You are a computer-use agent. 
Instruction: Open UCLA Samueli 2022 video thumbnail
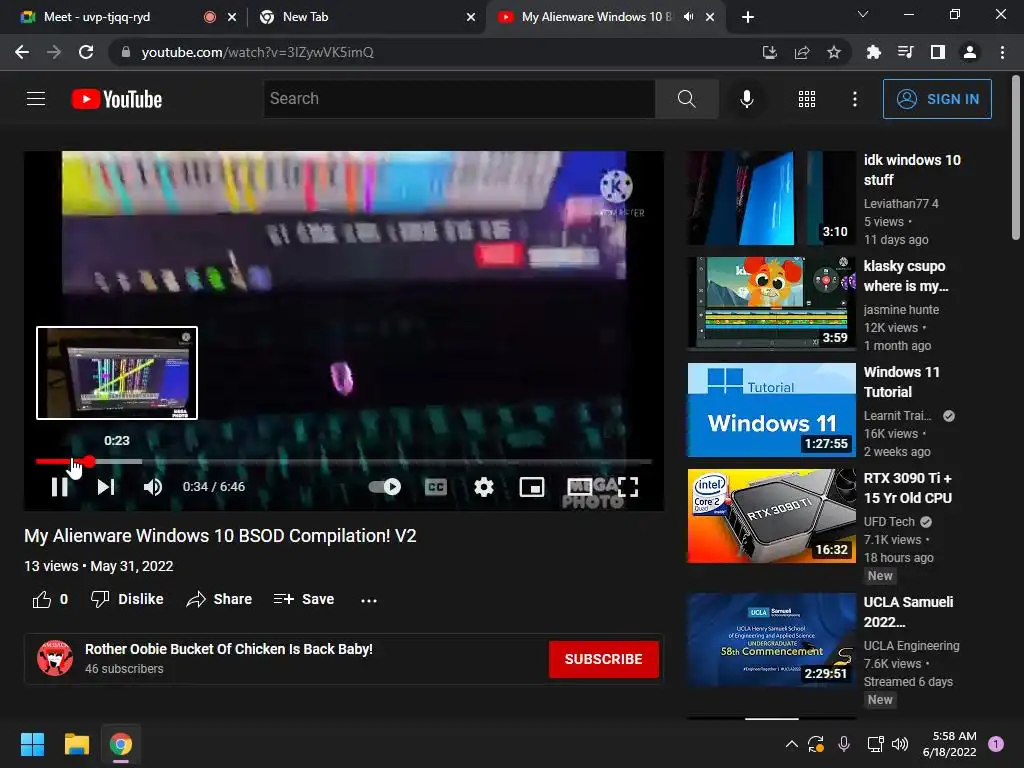pos(771,639)
